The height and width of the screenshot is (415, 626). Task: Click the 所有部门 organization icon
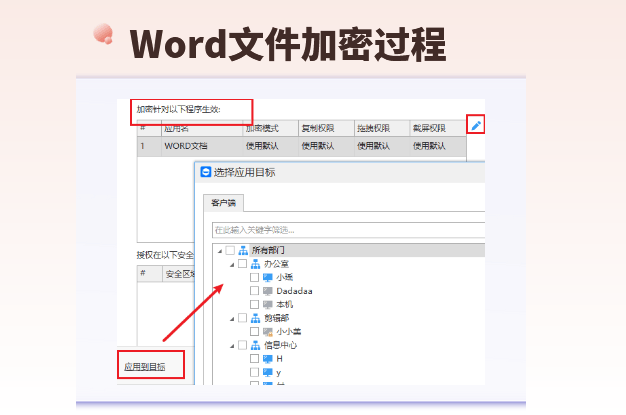coord(243,250)
